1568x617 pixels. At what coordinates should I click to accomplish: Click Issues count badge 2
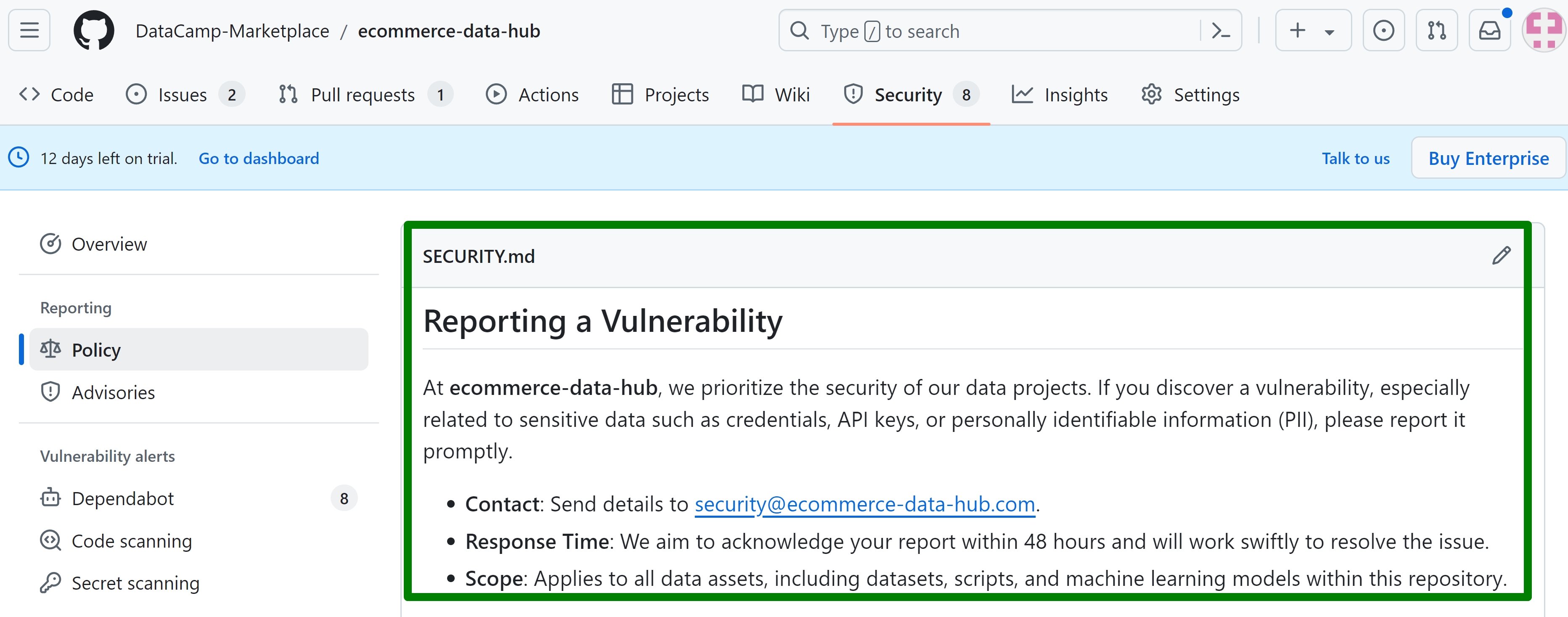[232, 95]
